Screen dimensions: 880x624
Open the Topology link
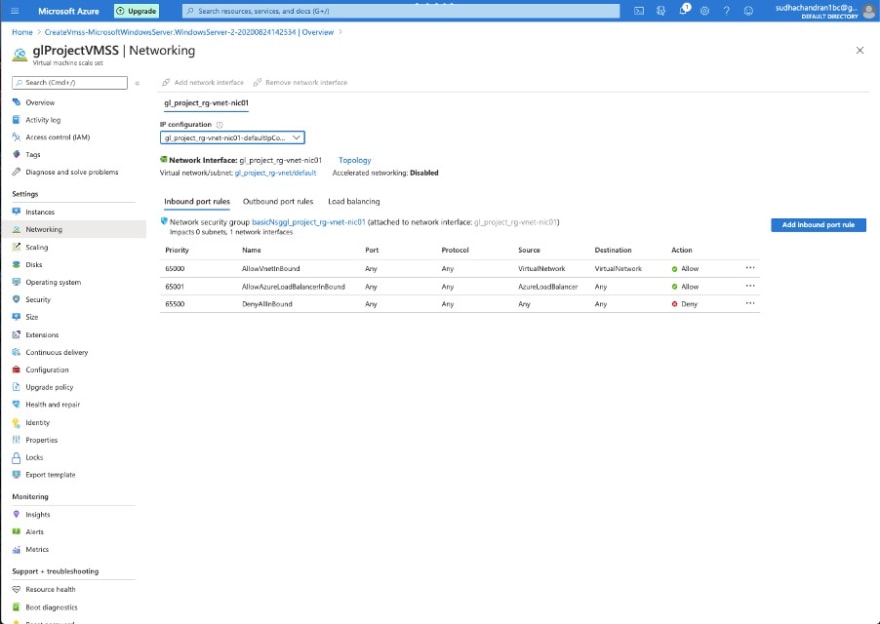(x=355, y=160)
